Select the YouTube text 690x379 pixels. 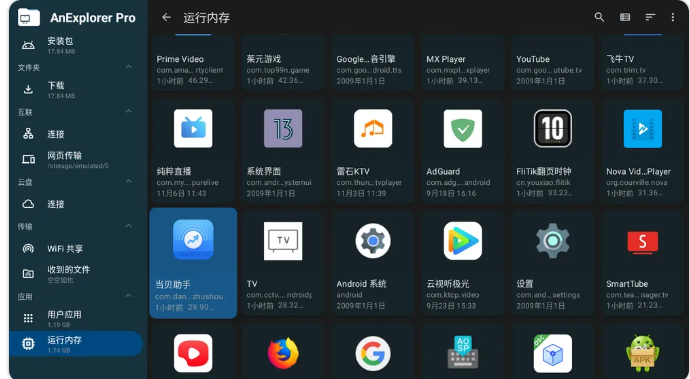point(533,59)
